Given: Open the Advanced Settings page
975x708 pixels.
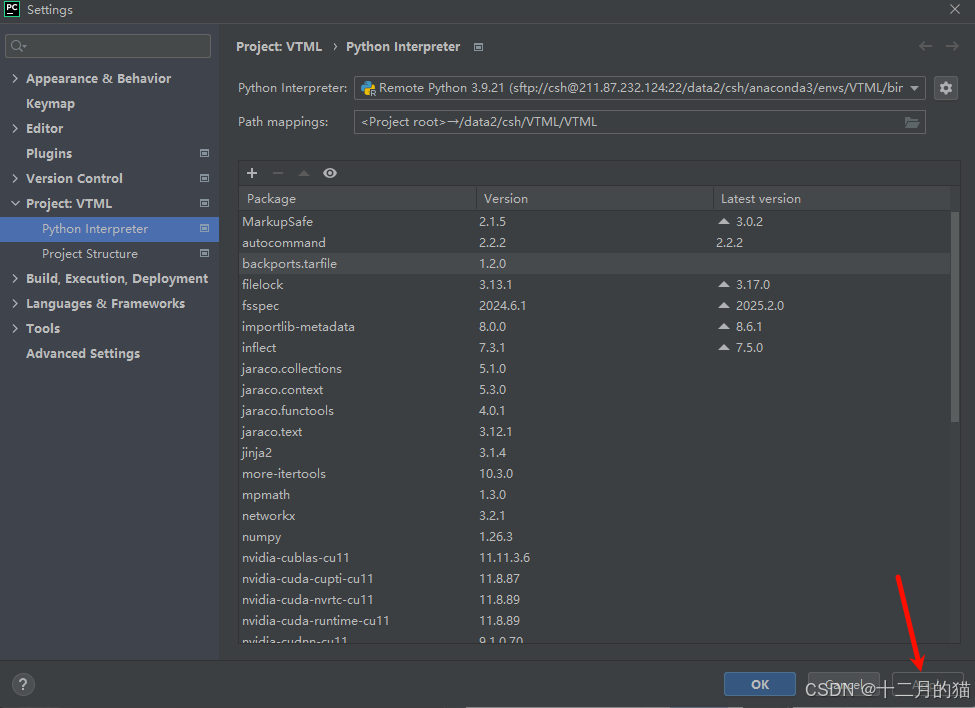Looking at the screenshot, I should click(83, 354).
